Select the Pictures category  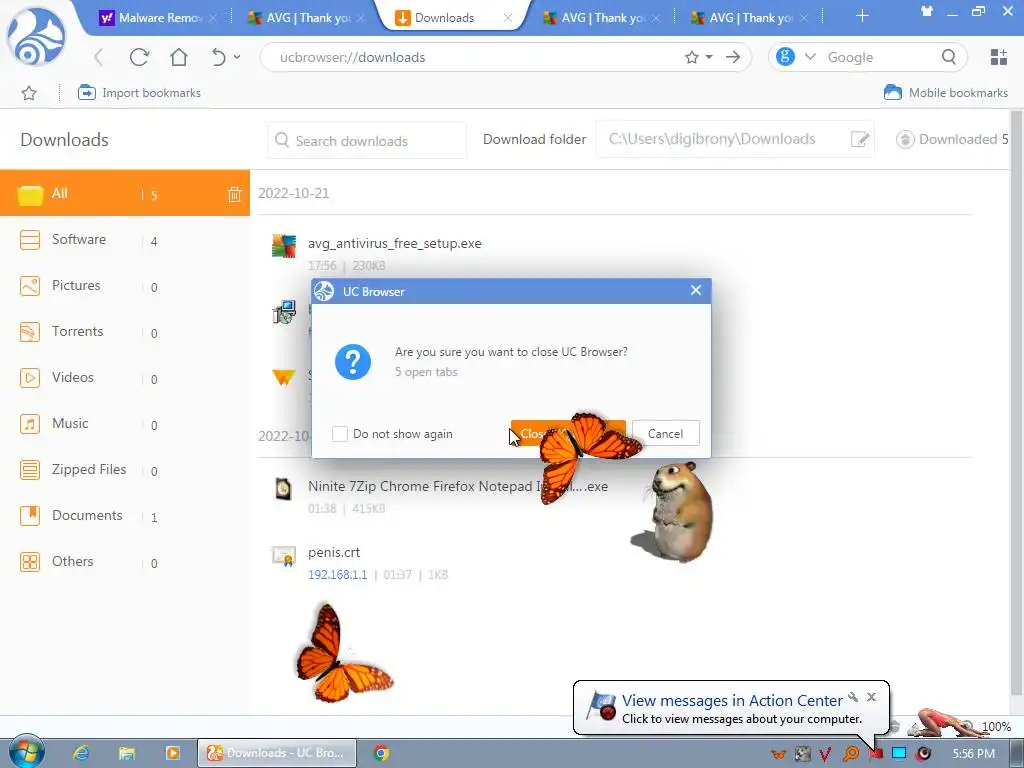click(125, 285)
